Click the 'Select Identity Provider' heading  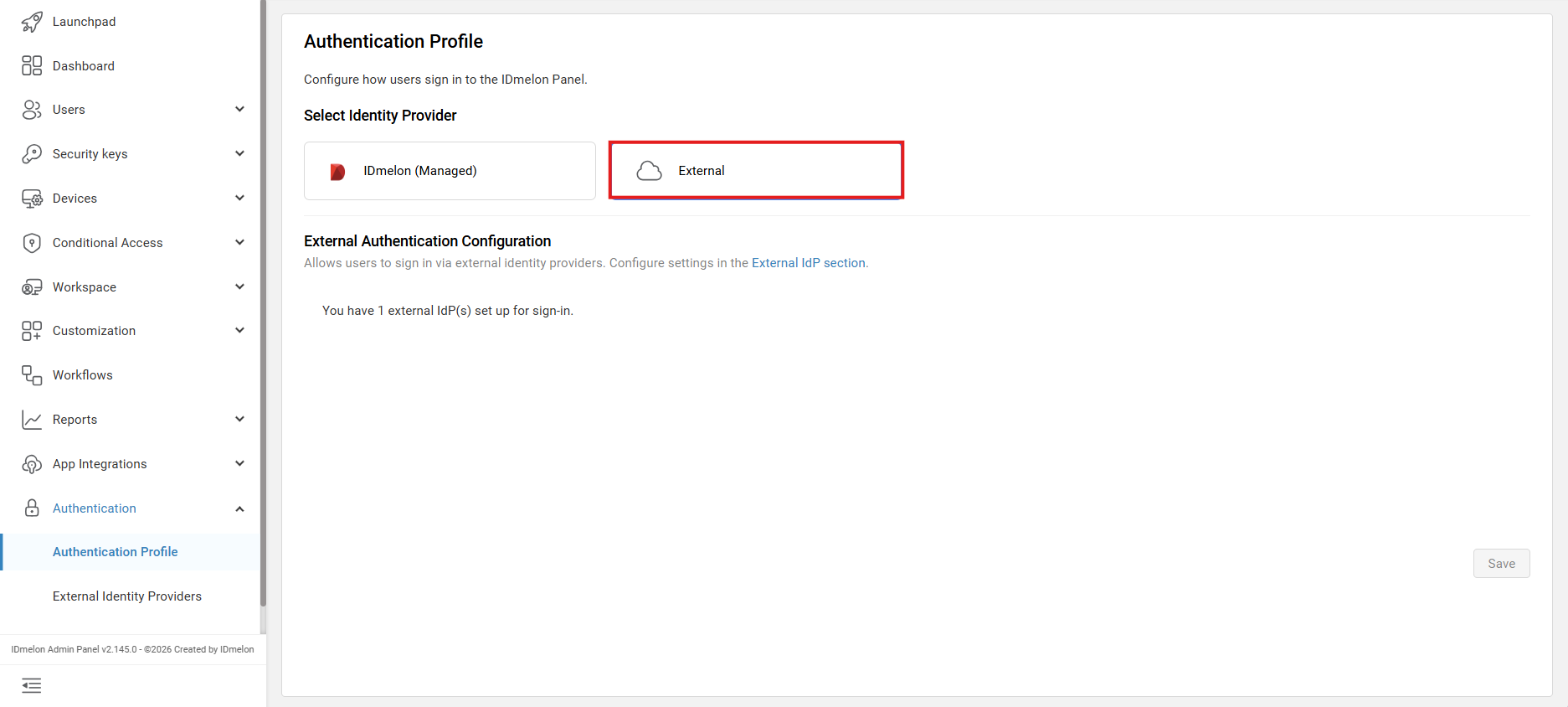coord(380,116)
